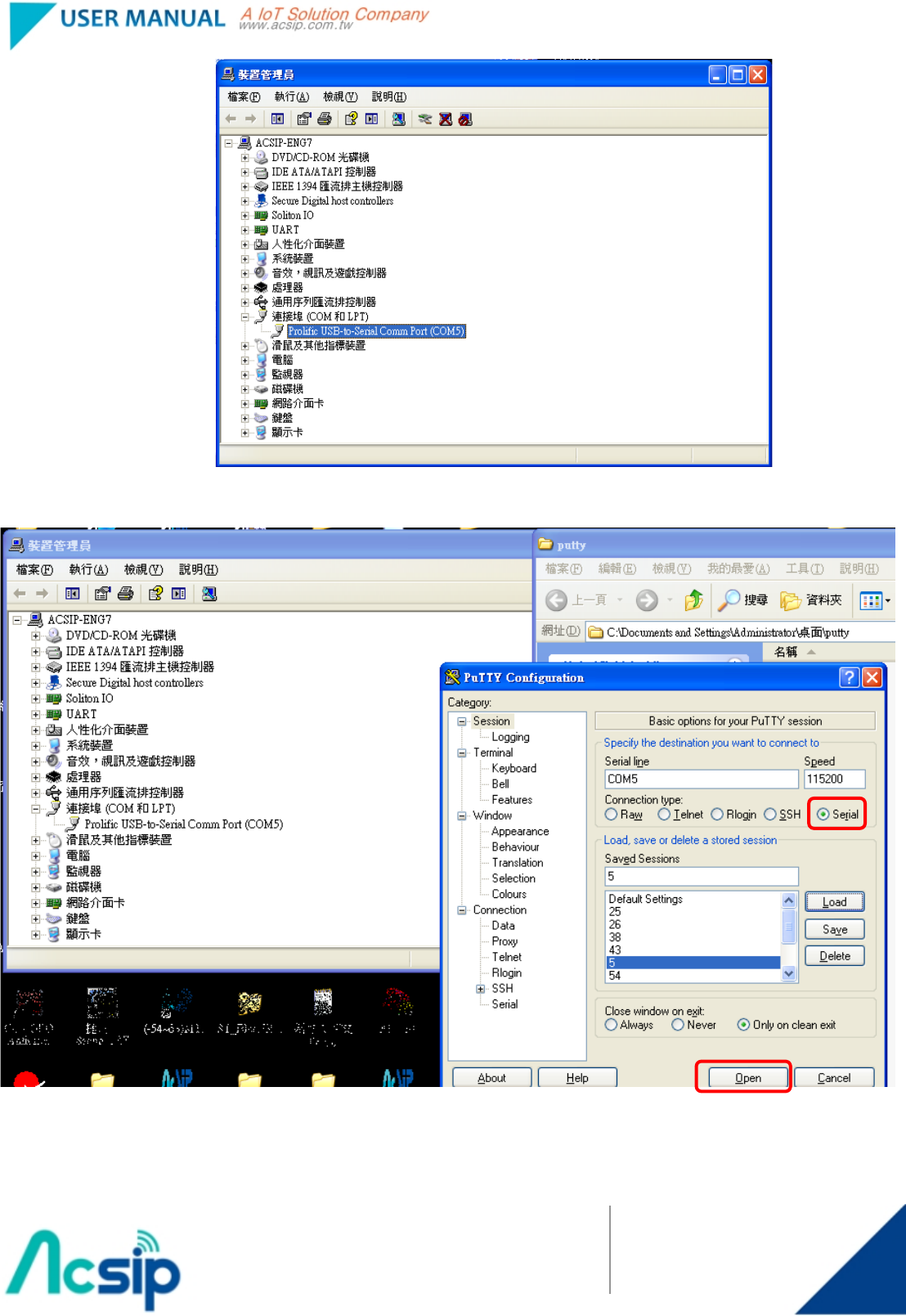The height and width of the screenshot is (1316, 906).
Task: Click the ? help button in PuTTY title bar
Action: (x=849, y=677)
